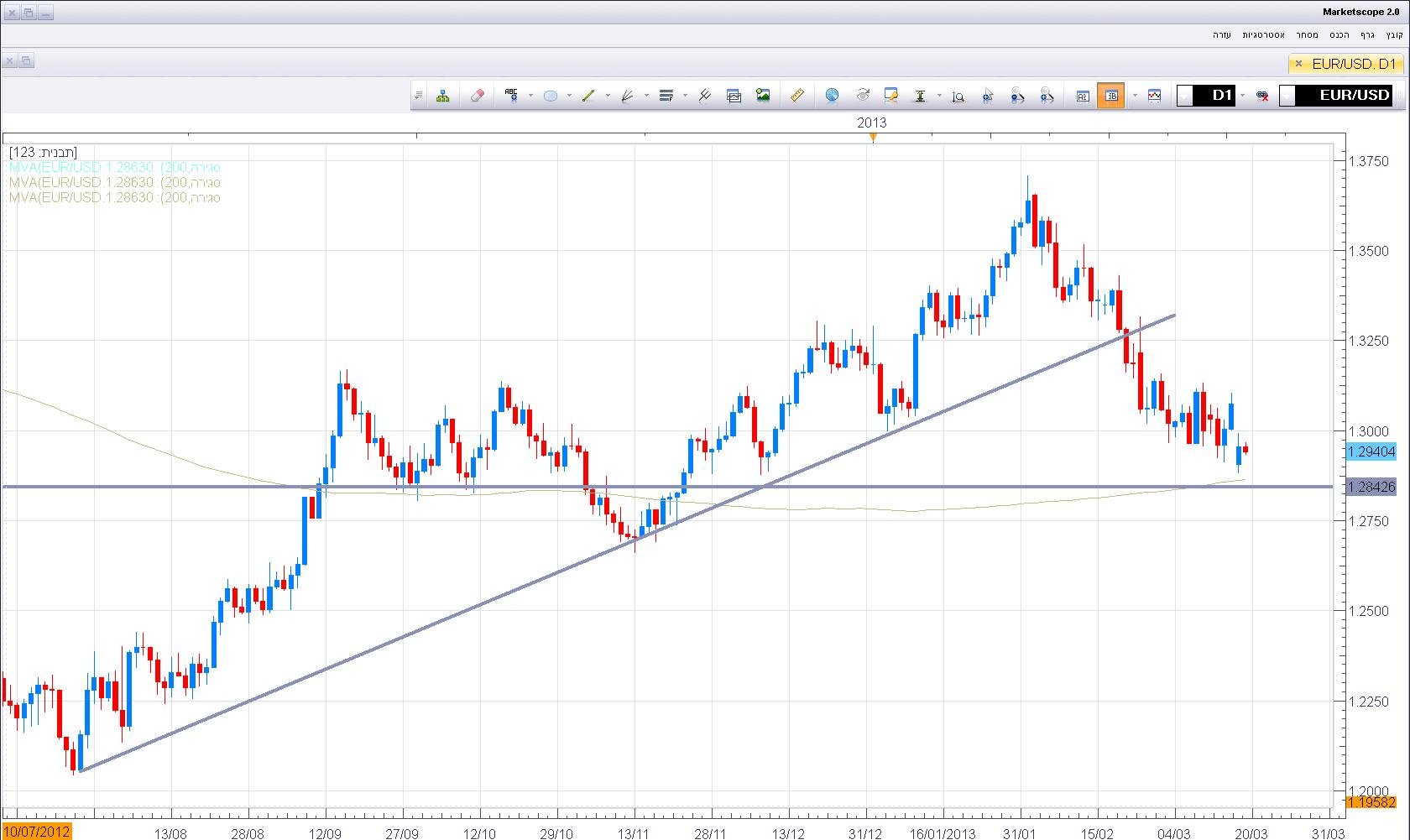Image resolution: width=1410 pixels, height=840 pixels.
Task: Expand the ellipse shape dropdown arrow
Action: coord(569,96)
